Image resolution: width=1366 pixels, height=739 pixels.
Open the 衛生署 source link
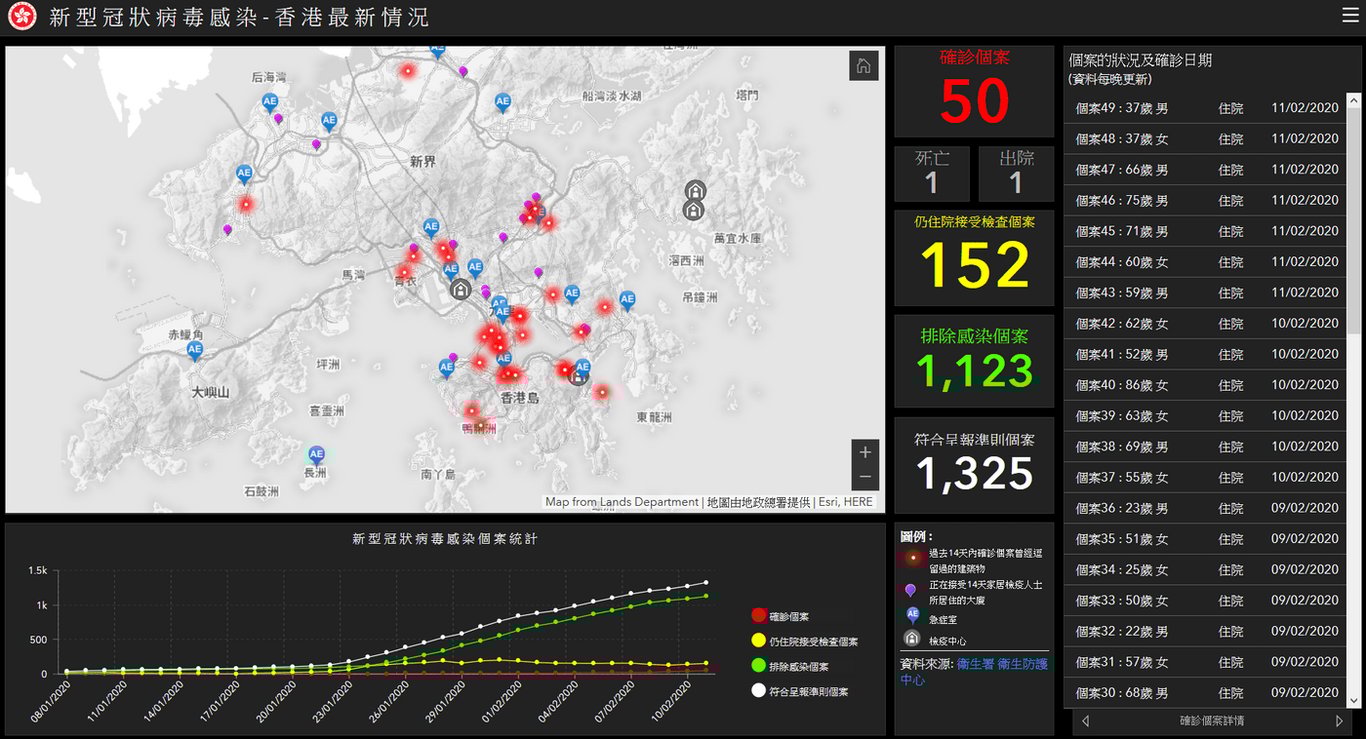point(974,664)
